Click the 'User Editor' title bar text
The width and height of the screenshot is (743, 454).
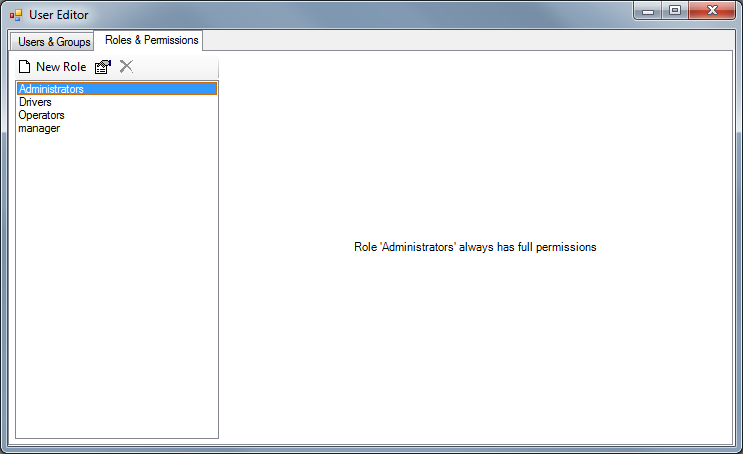click(59, 15)
